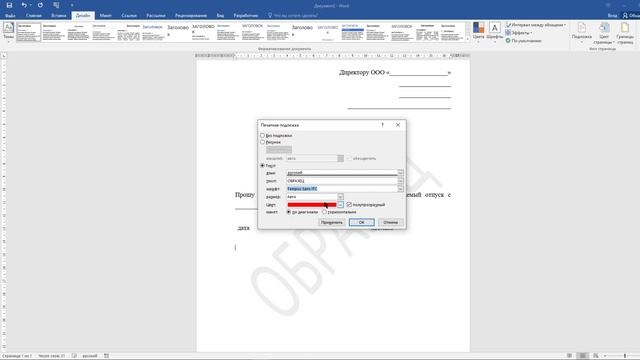Select the Без подложки radio option
640x360 pixels.
(262, 135)
